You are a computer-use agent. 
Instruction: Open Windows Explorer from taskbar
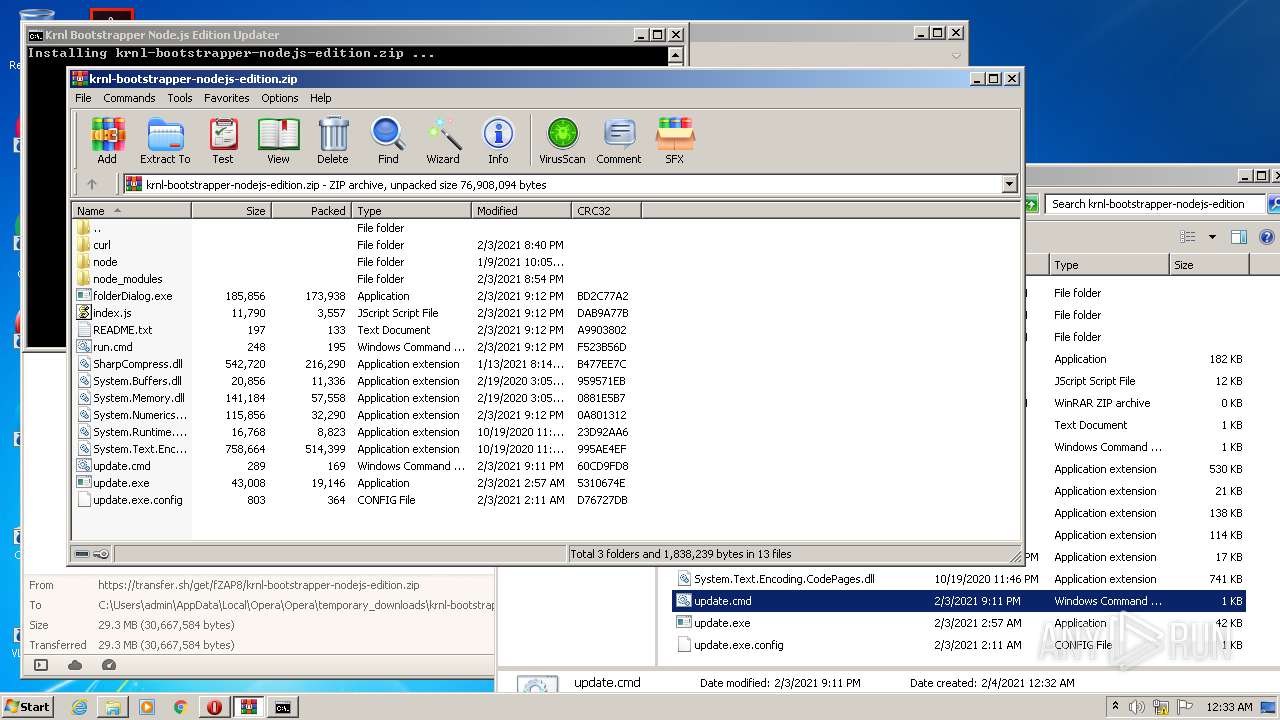(113, 707)
